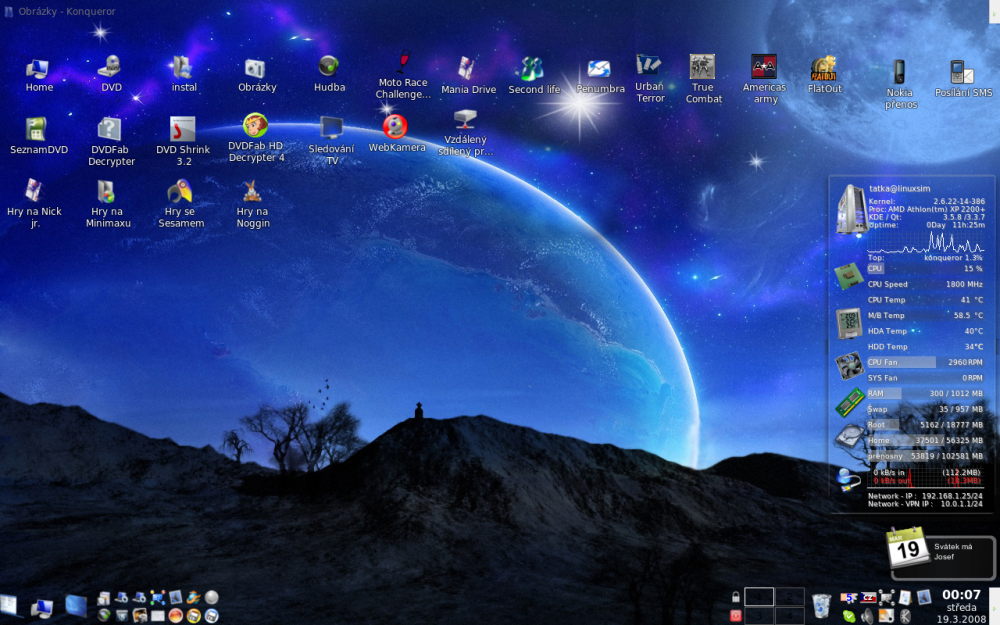
Task: Click the yellow floppy disk launcher
Action: point(193,615)
